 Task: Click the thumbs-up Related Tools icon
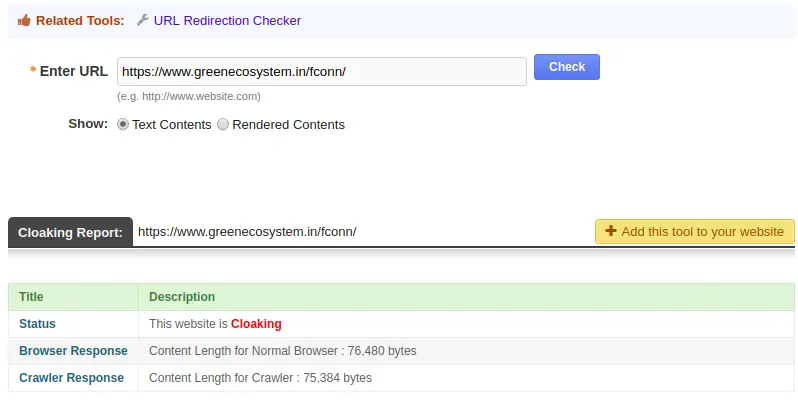[x=24, y=20]
